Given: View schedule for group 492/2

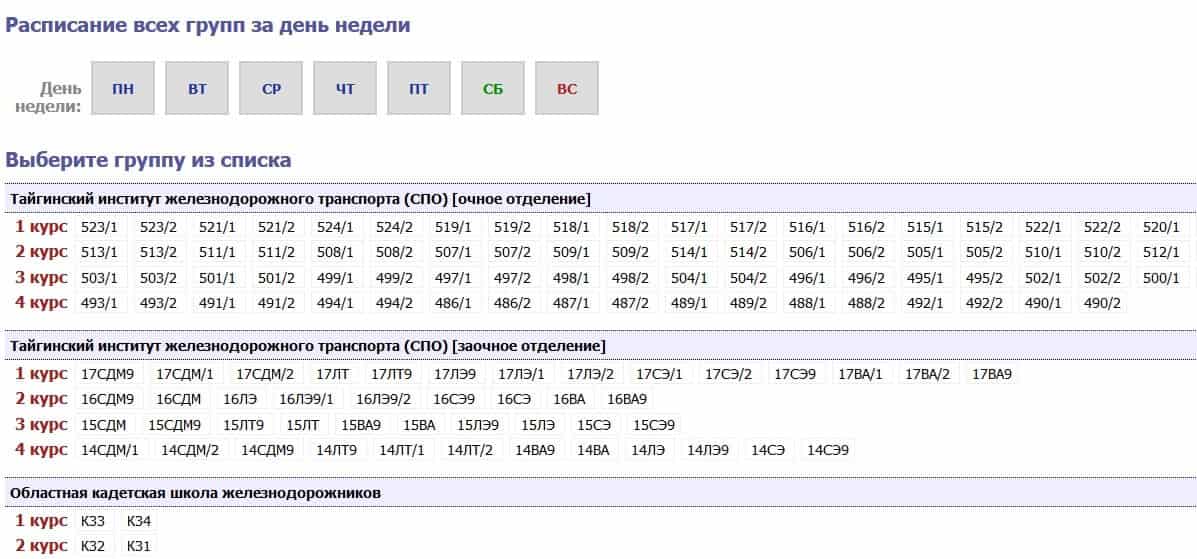Looking at the screenshot, I should coord(985,303).
